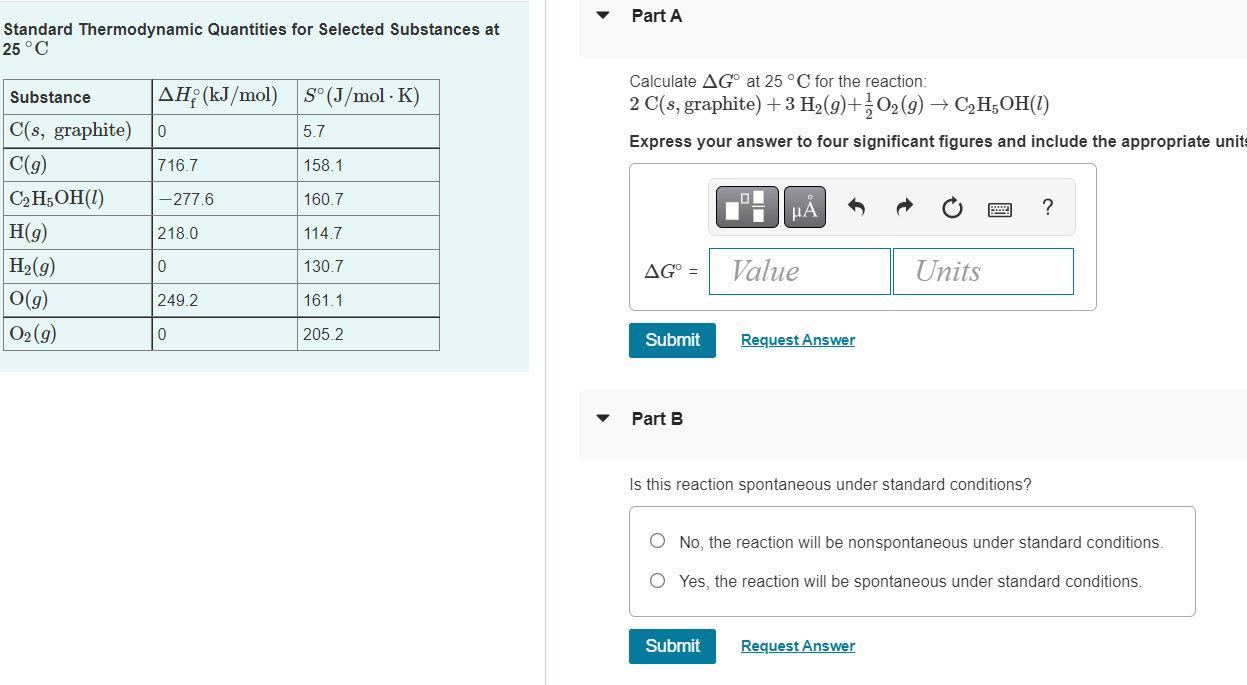Click the Help question mark icon
1247x685 pixels.
point(1047,207)
